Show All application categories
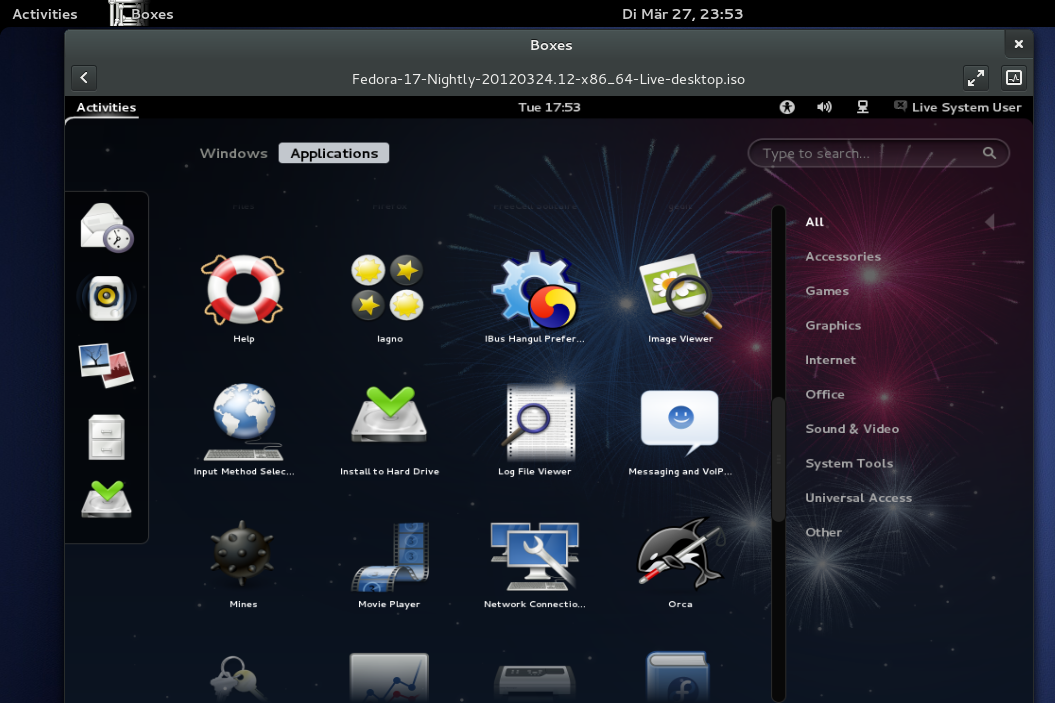The image size is (1055, 703). coord(814,222)
